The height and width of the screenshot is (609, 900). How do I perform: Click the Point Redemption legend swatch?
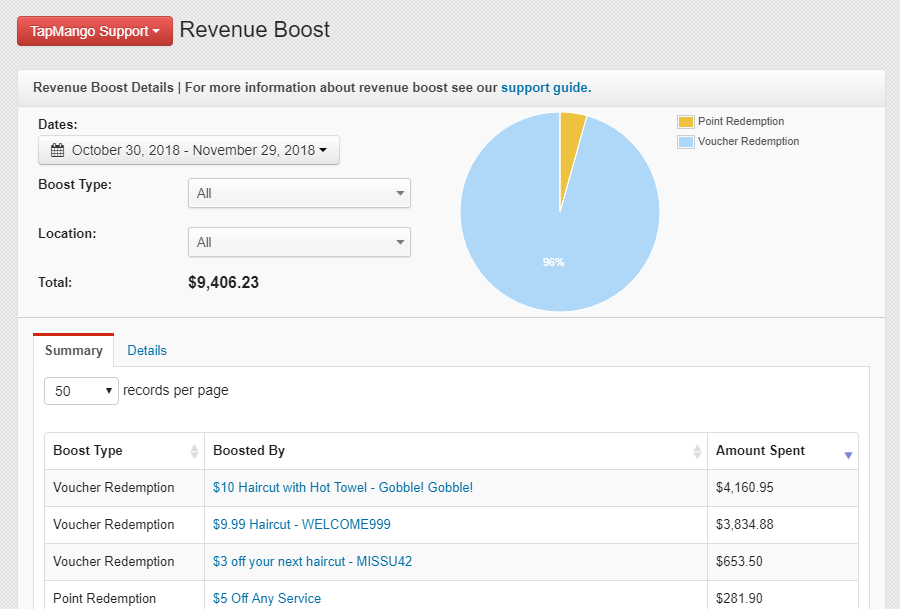point(685,122)
